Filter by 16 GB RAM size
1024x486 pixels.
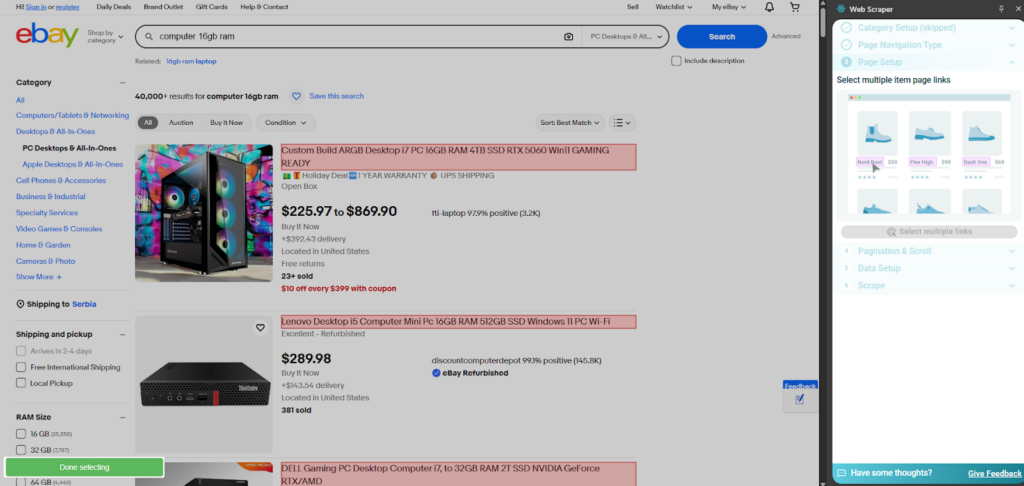tap(21, 434)
